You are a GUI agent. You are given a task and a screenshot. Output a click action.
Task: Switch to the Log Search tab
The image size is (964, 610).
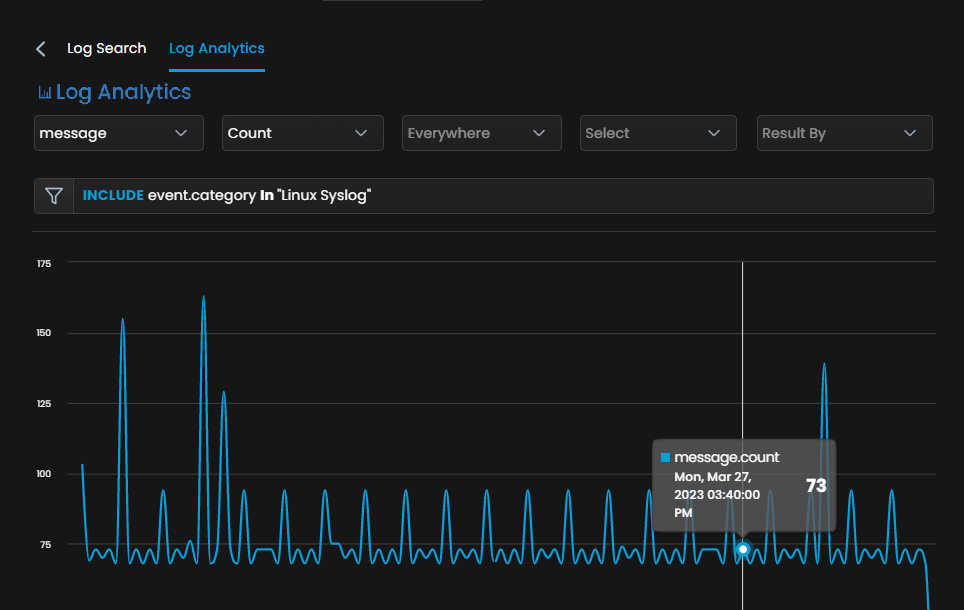tap(106, 49)
